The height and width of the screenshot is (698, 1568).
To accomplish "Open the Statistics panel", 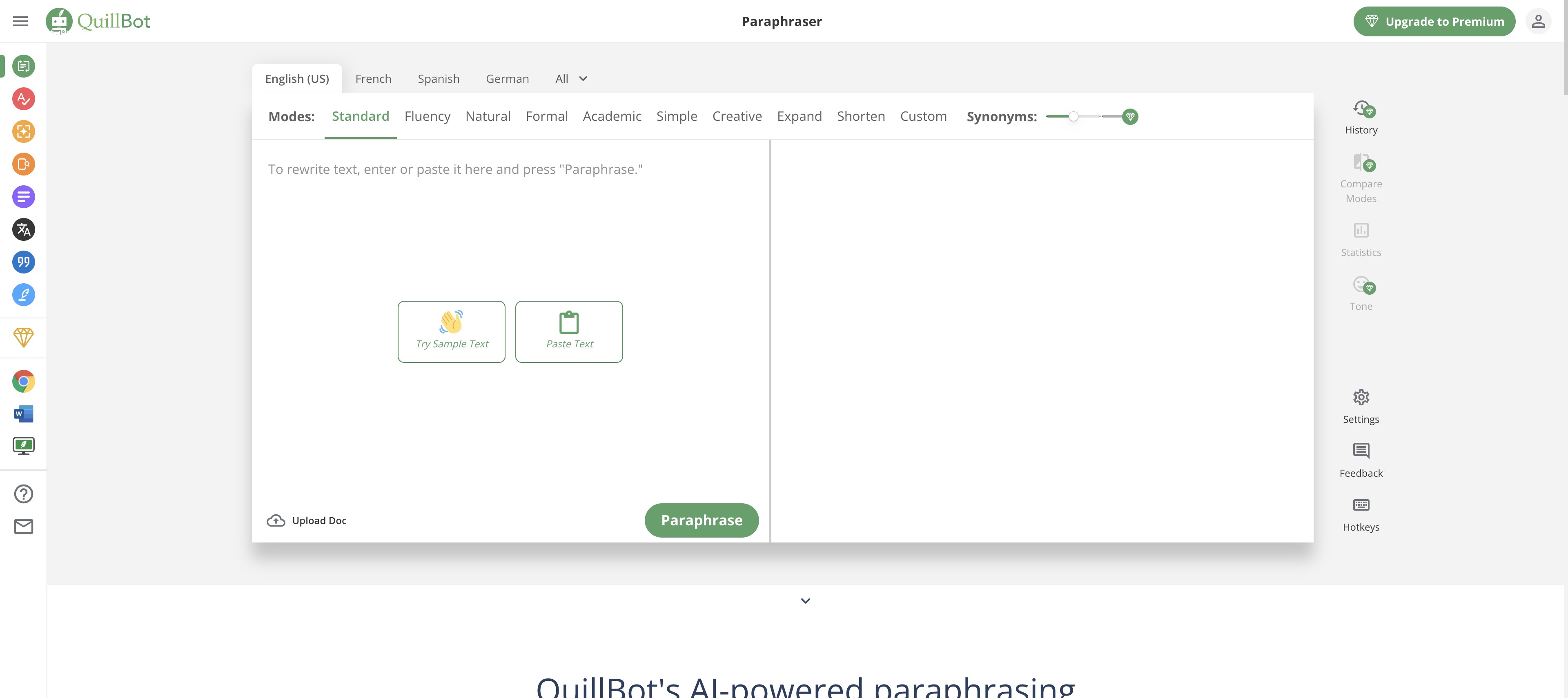I will [1361, 240].
